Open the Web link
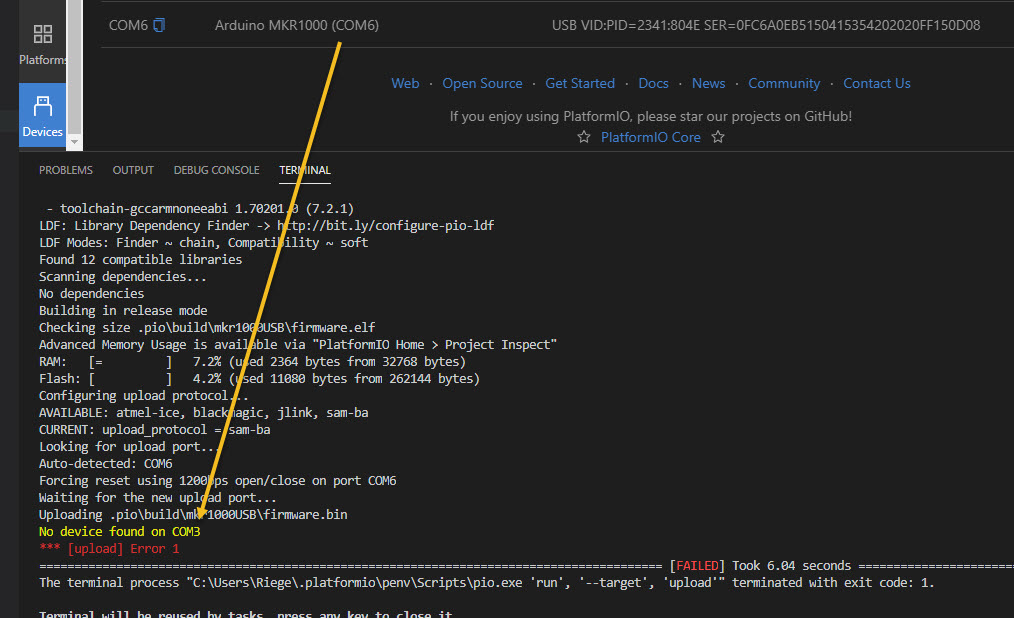This screenshot has height=618, width=1014. (x=405, y=83)
